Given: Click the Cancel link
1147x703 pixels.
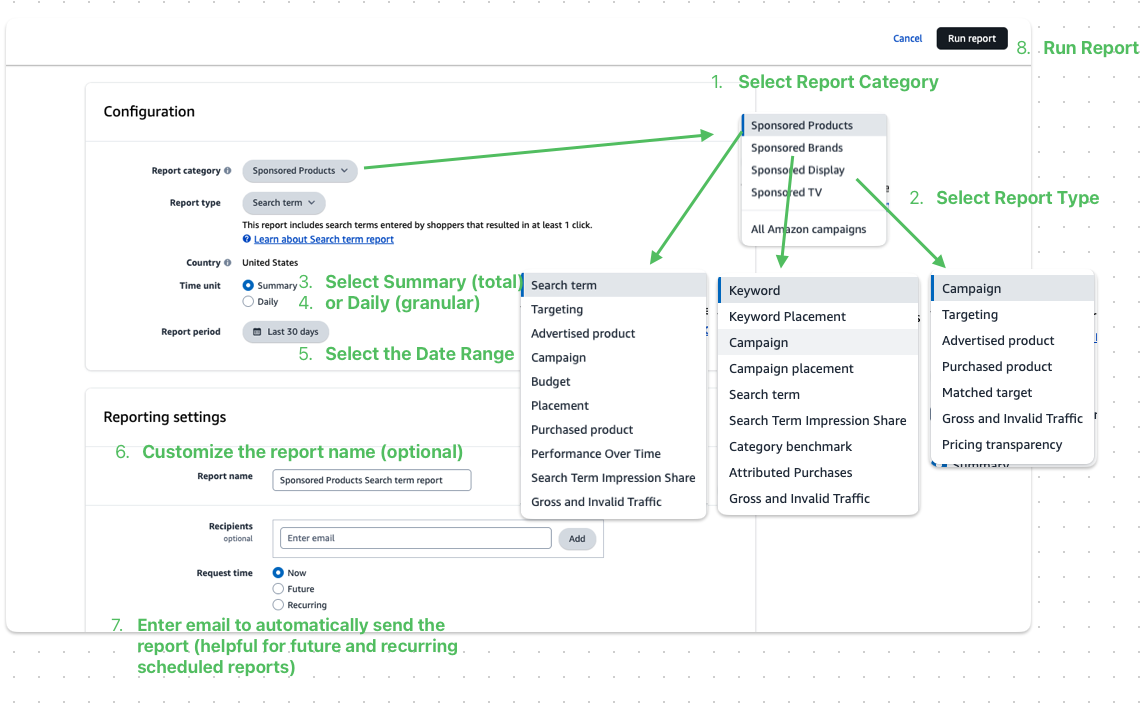Looking at the screenshot, I should coord(907,39).
